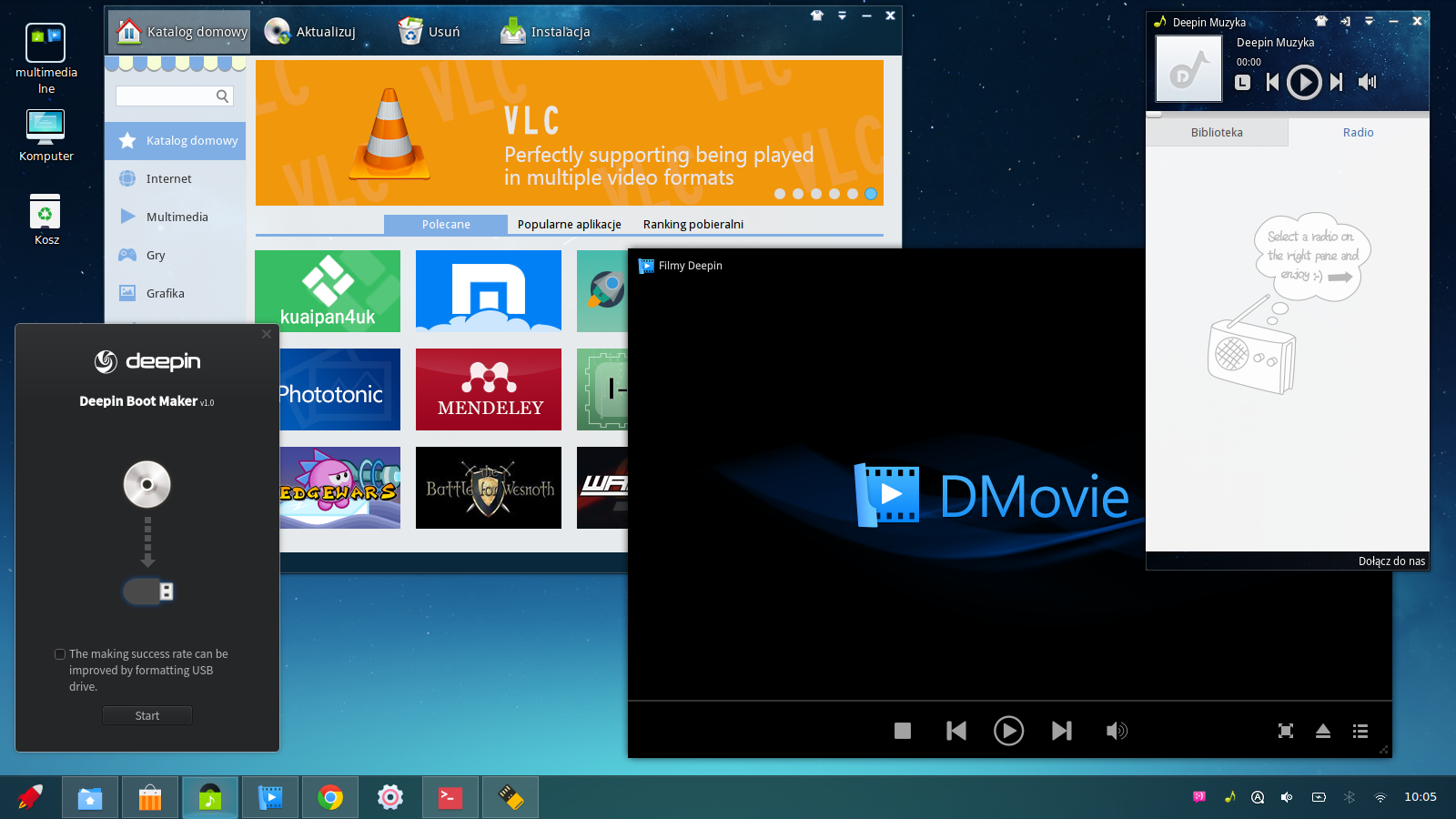Stop playback in Filmy Deepin
The height and width of the screenshot is (819, 1456).
[x=903, y=731]
